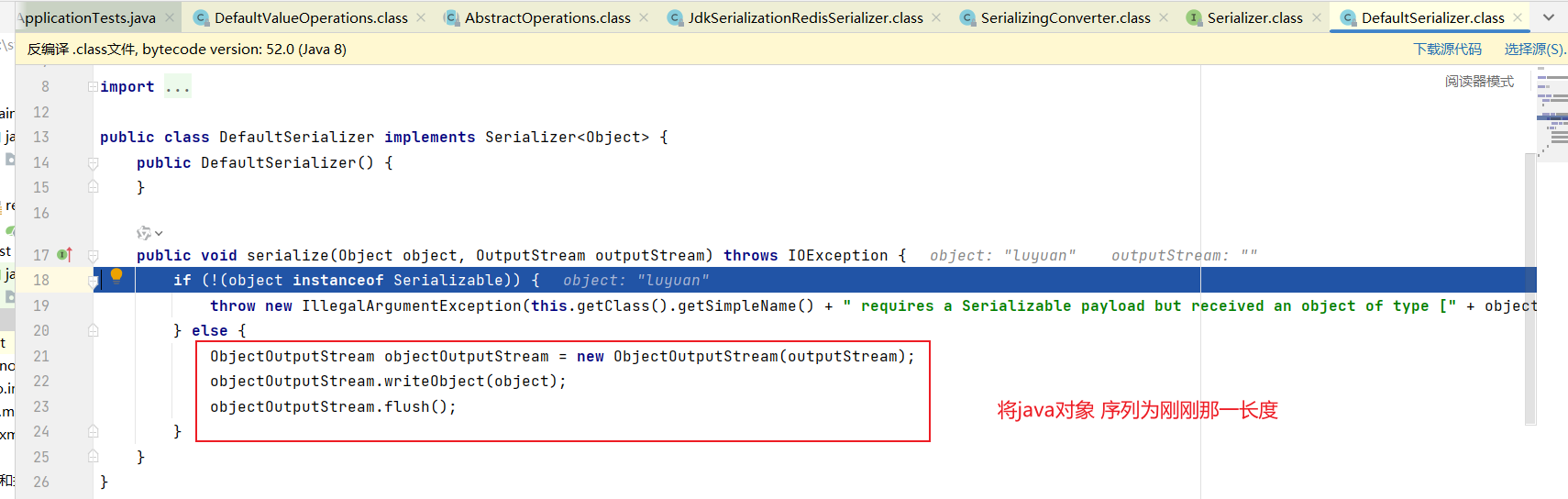Click the class file icon on DefaultSerializer.class tab
The image size is (1568, 499).
[1348, 17]
